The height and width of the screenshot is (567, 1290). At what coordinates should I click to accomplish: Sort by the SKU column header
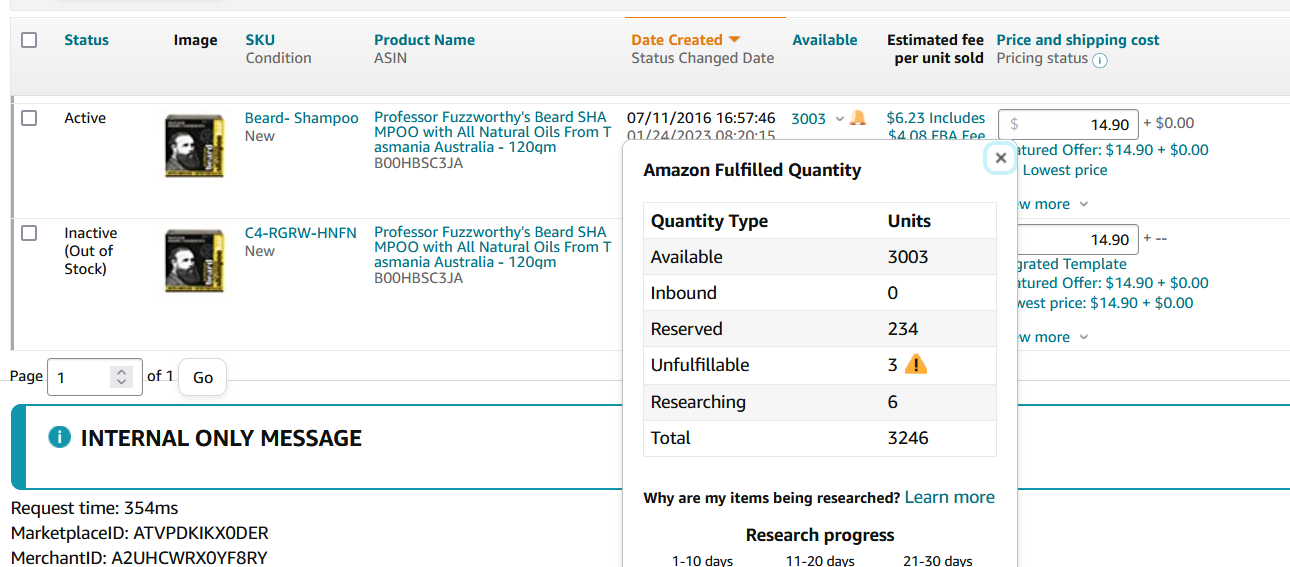[x=260, y=40]
